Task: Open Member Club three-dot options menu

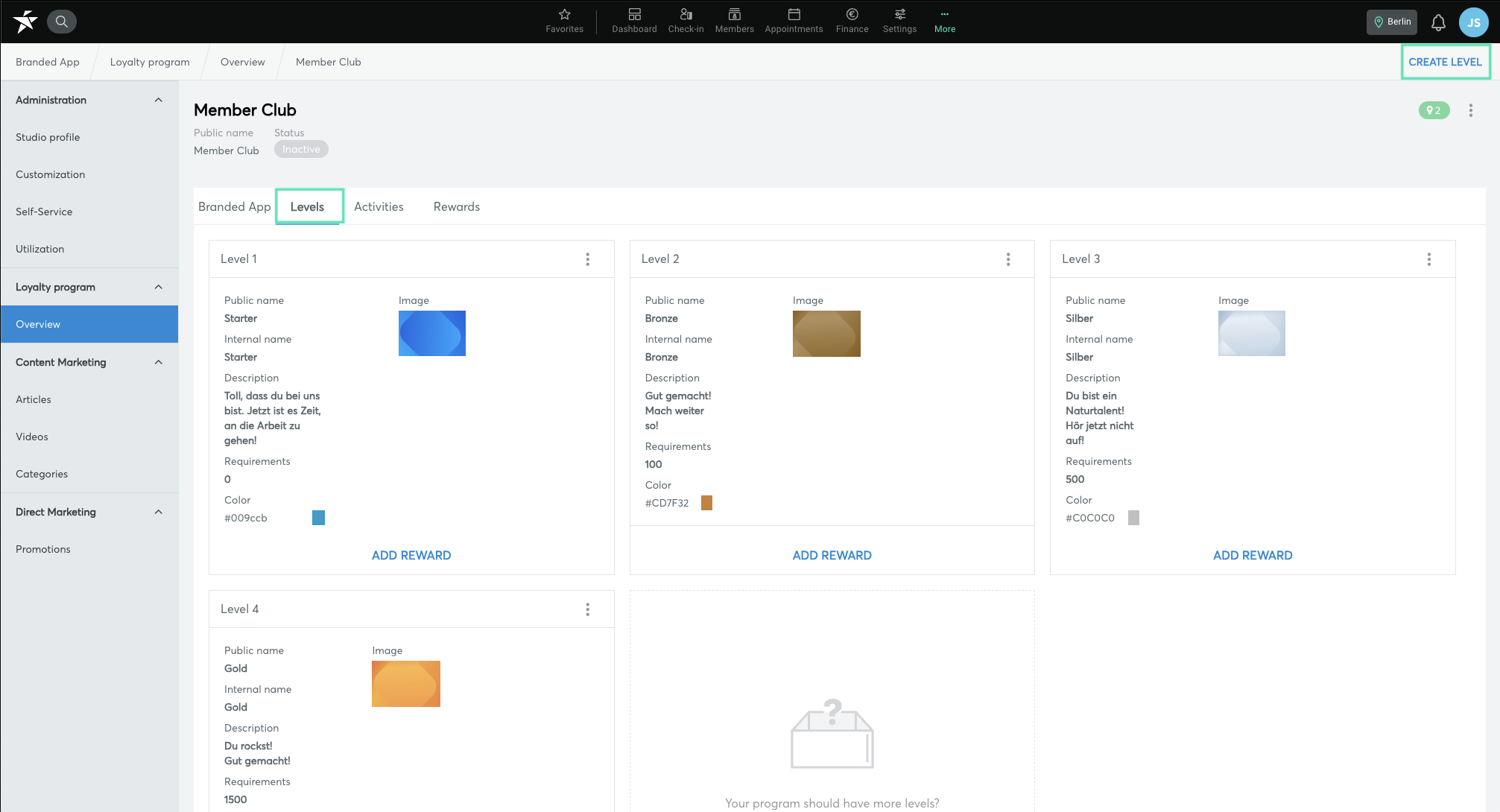Action: 1470,110
